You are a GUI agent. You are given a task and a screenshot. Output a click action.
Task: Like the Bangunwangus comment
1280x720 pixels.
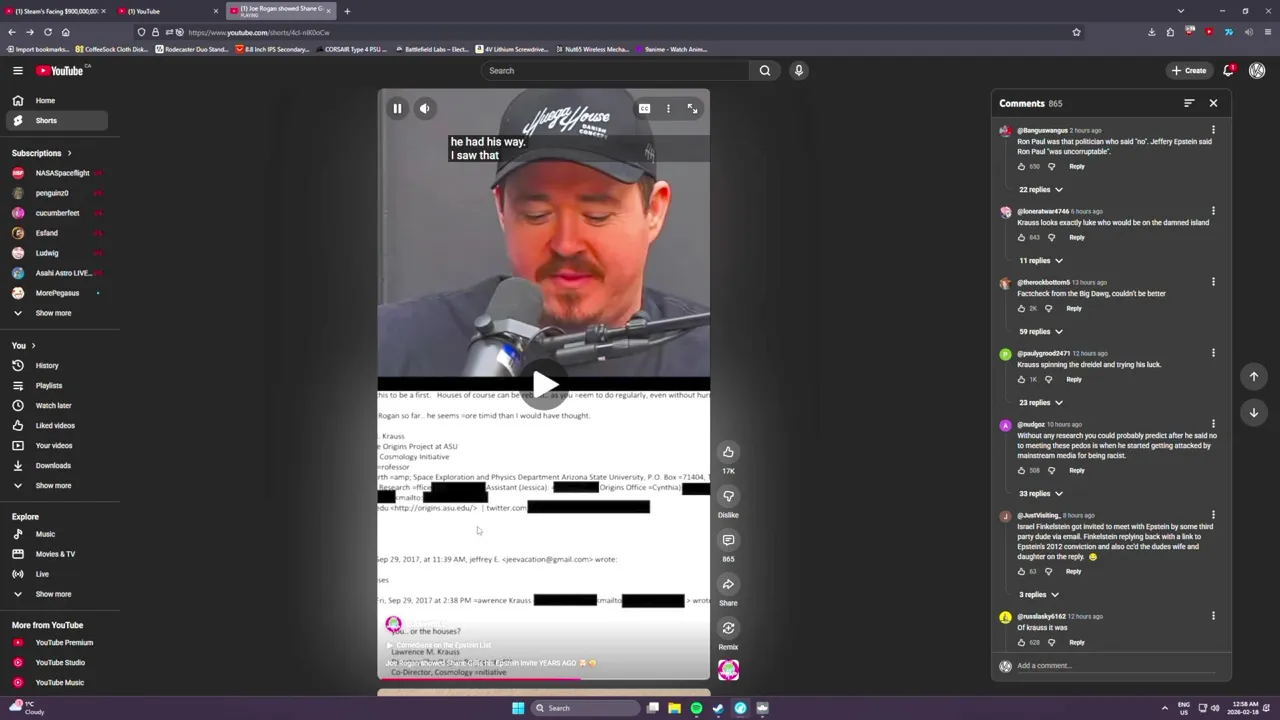(x=1021, y=166)
